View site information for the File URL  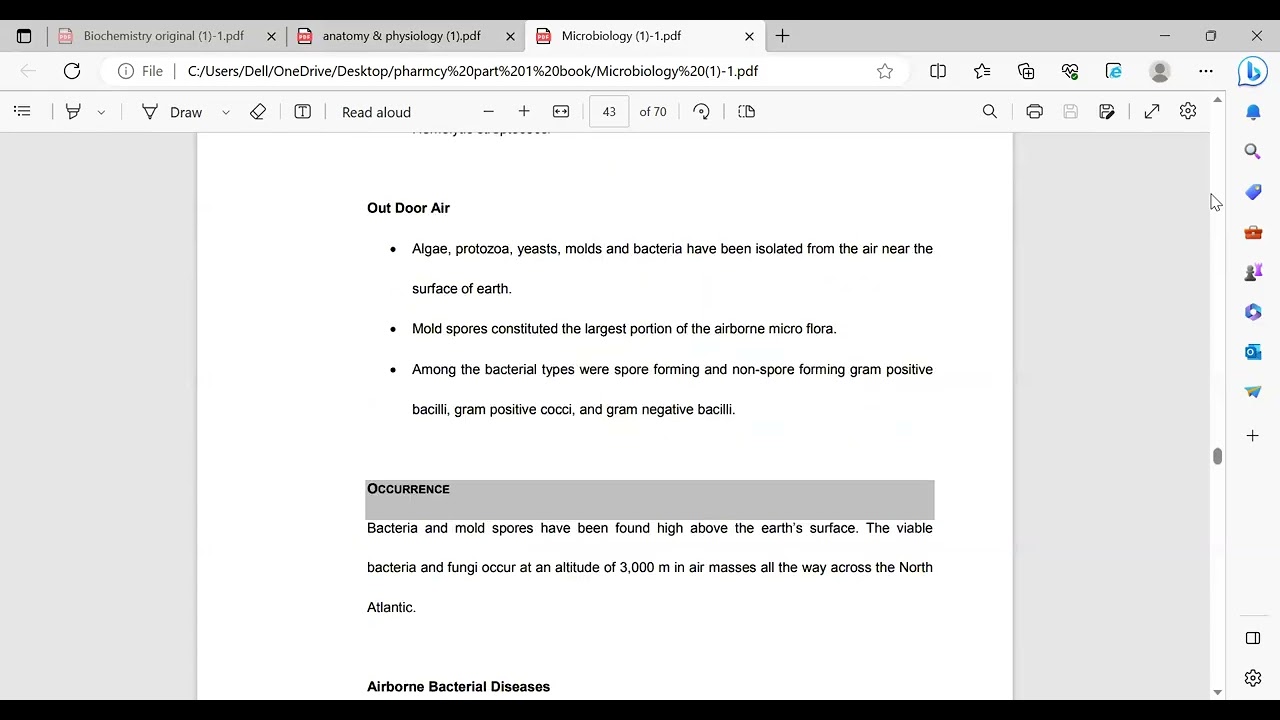tap(140, 71)
